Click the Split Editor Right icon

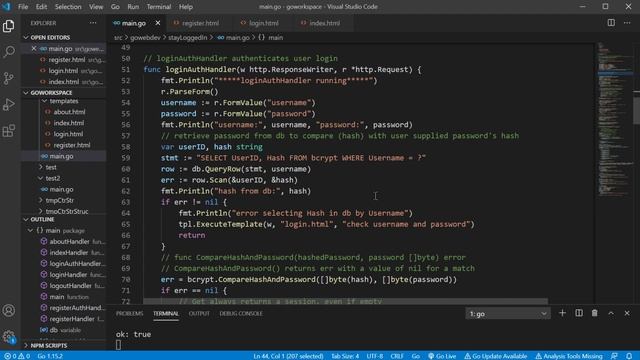[x=611, y=23]
